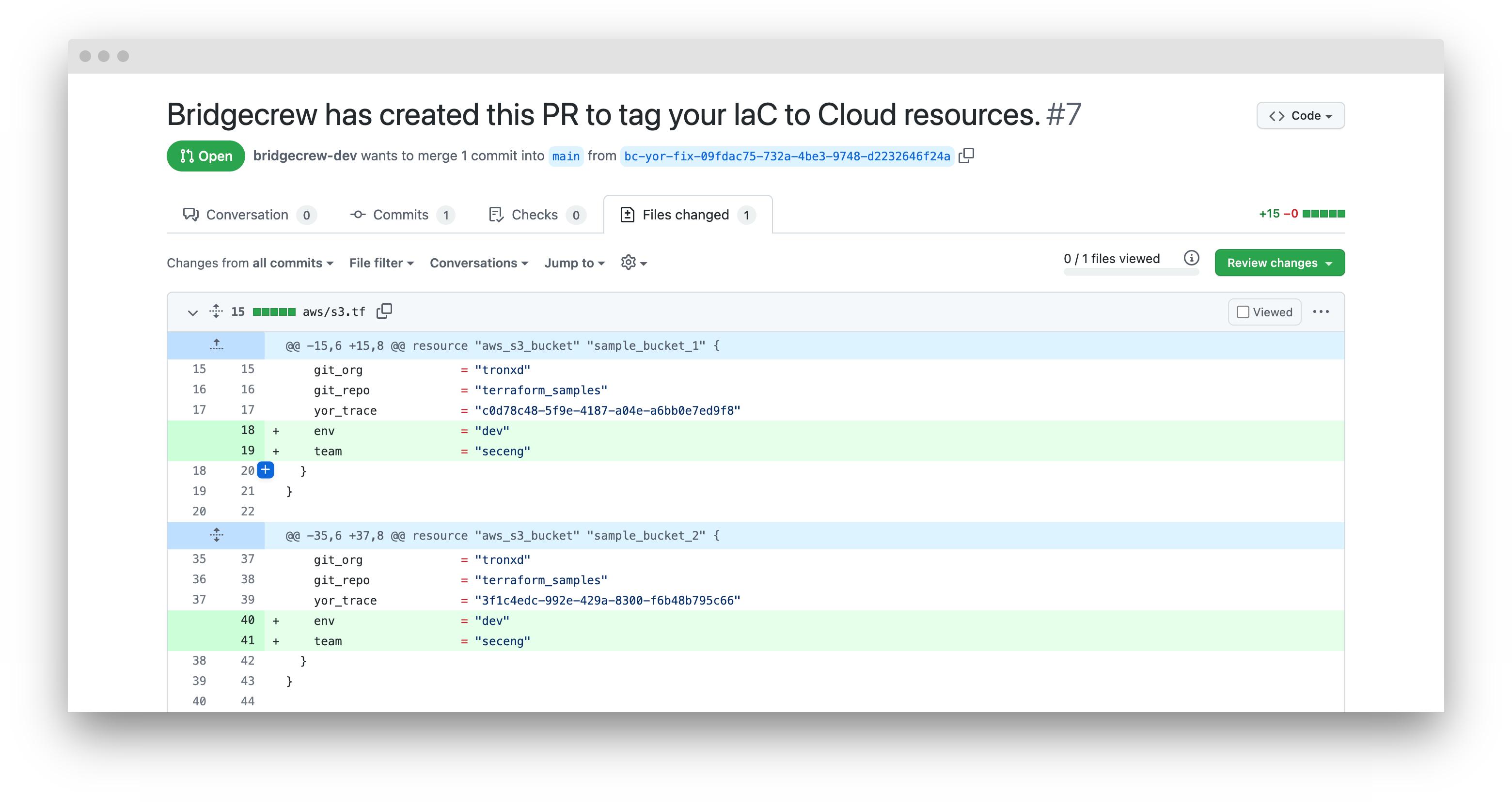The image size is (1512, 809).
Task: Click the yor_trace value starting c0d78c48
Action: point(607,411)
